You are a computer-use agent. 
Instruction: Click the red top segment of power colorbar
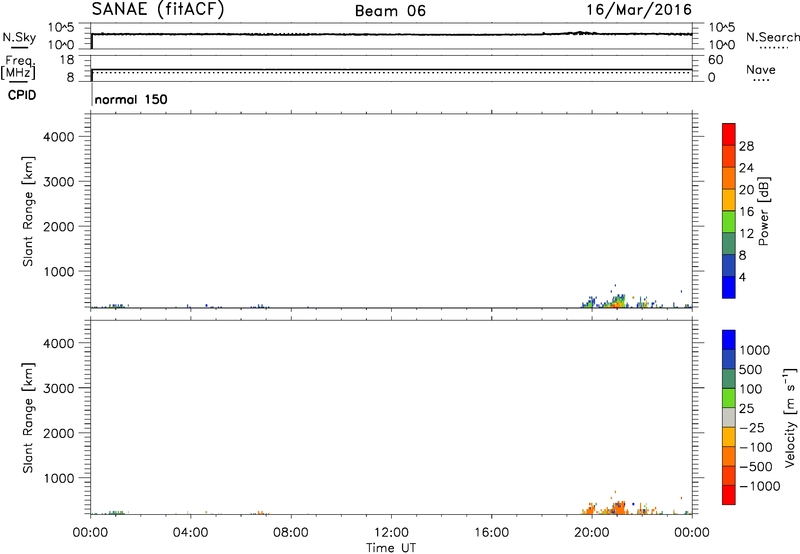pos(729,134)
